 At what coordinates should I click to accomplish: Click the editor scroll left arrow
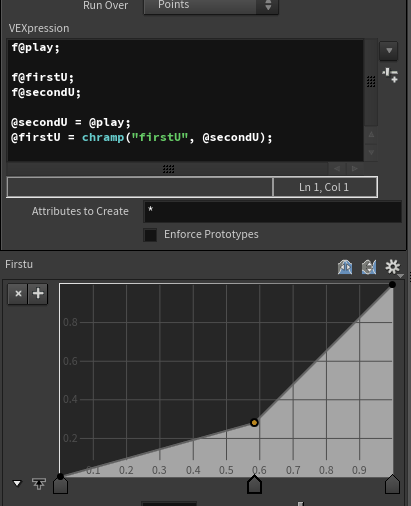(337, 169)
